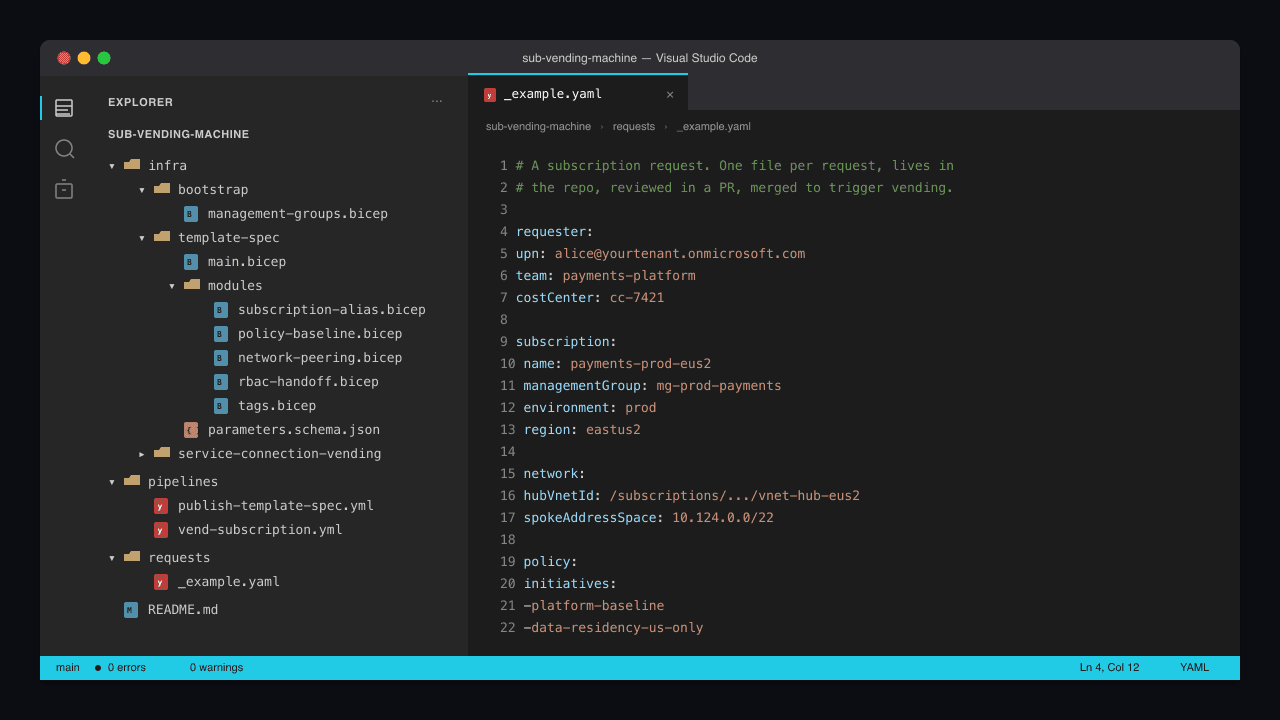Open the third activity bar icon below Search
1280x720 pixels.
click(64, 189)
